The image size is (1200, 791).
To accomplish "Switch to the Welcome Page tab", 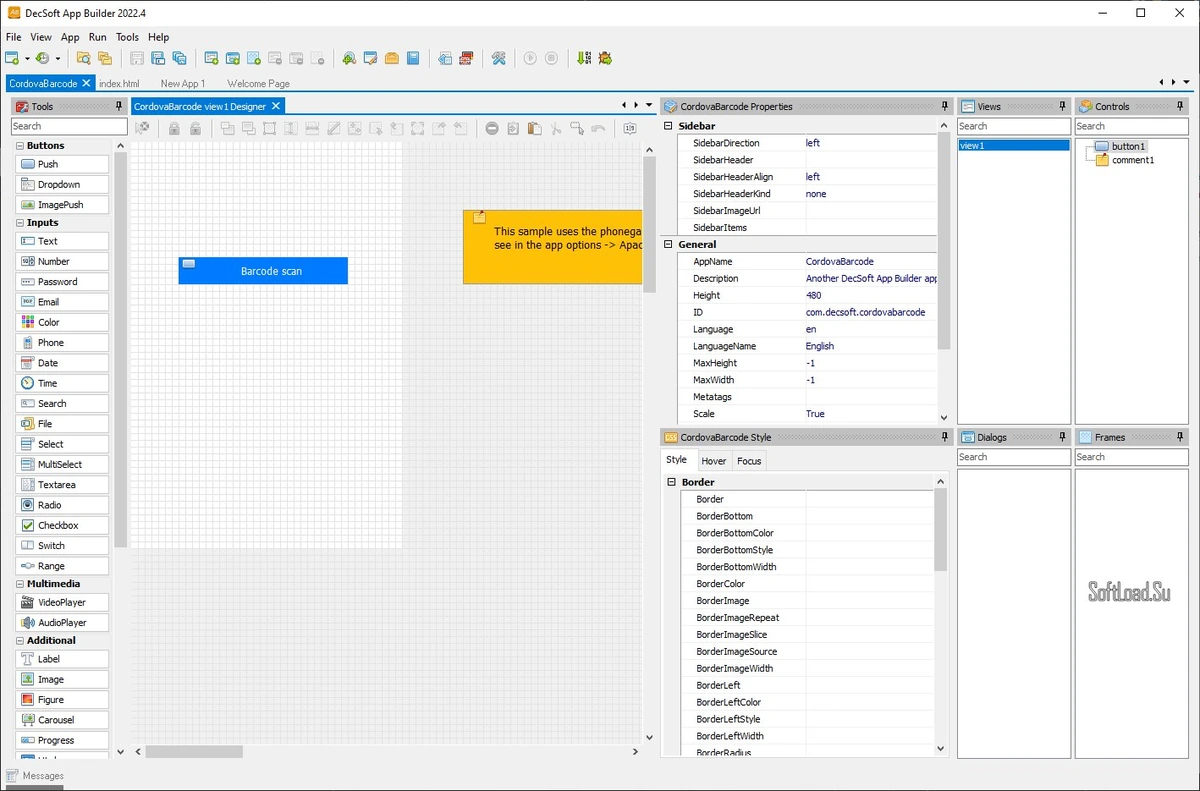I will pyautogui.click(x=258, y=84).
